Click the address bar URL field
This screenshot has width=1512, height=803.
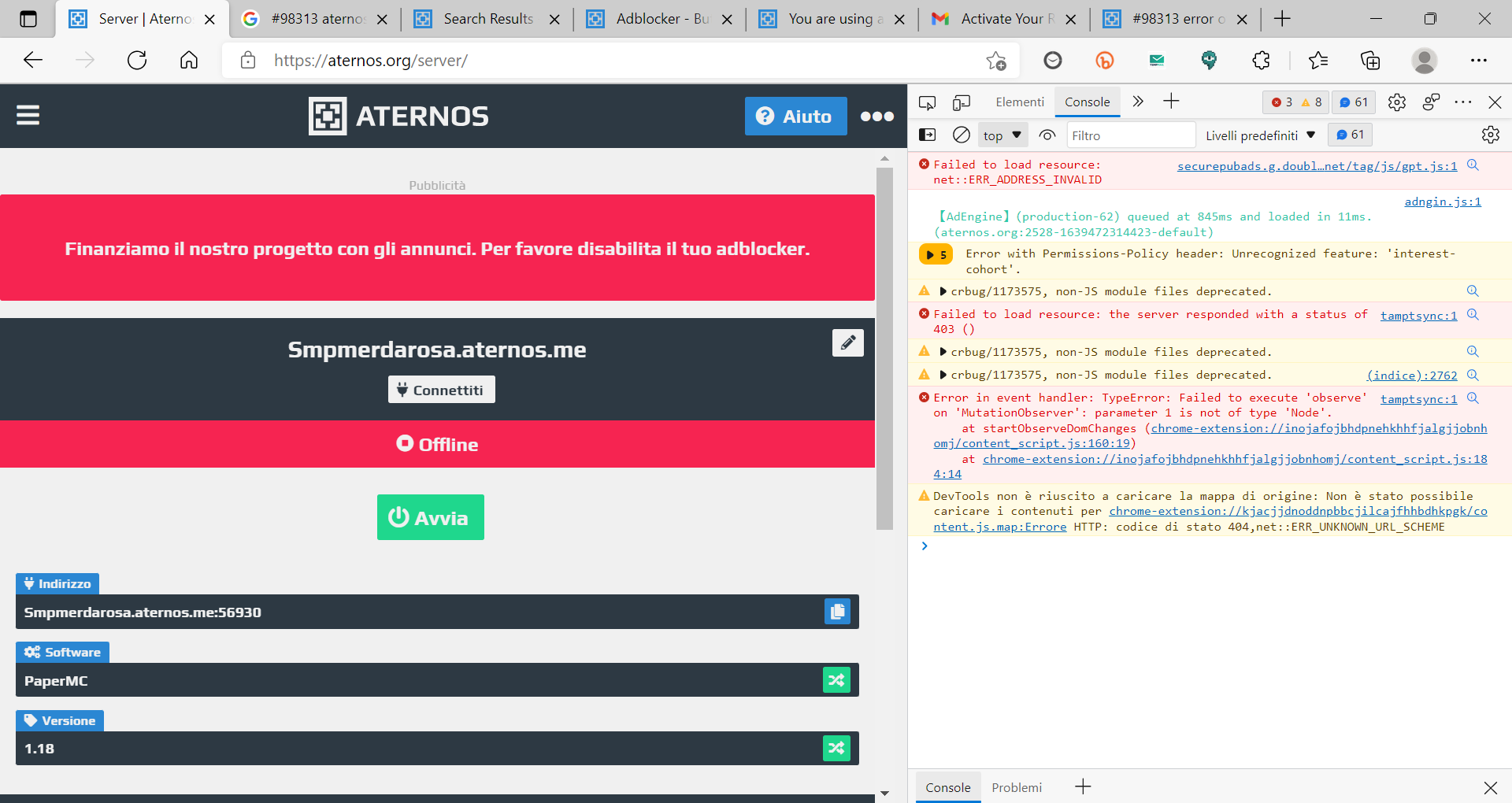click(x=622, y=61)
